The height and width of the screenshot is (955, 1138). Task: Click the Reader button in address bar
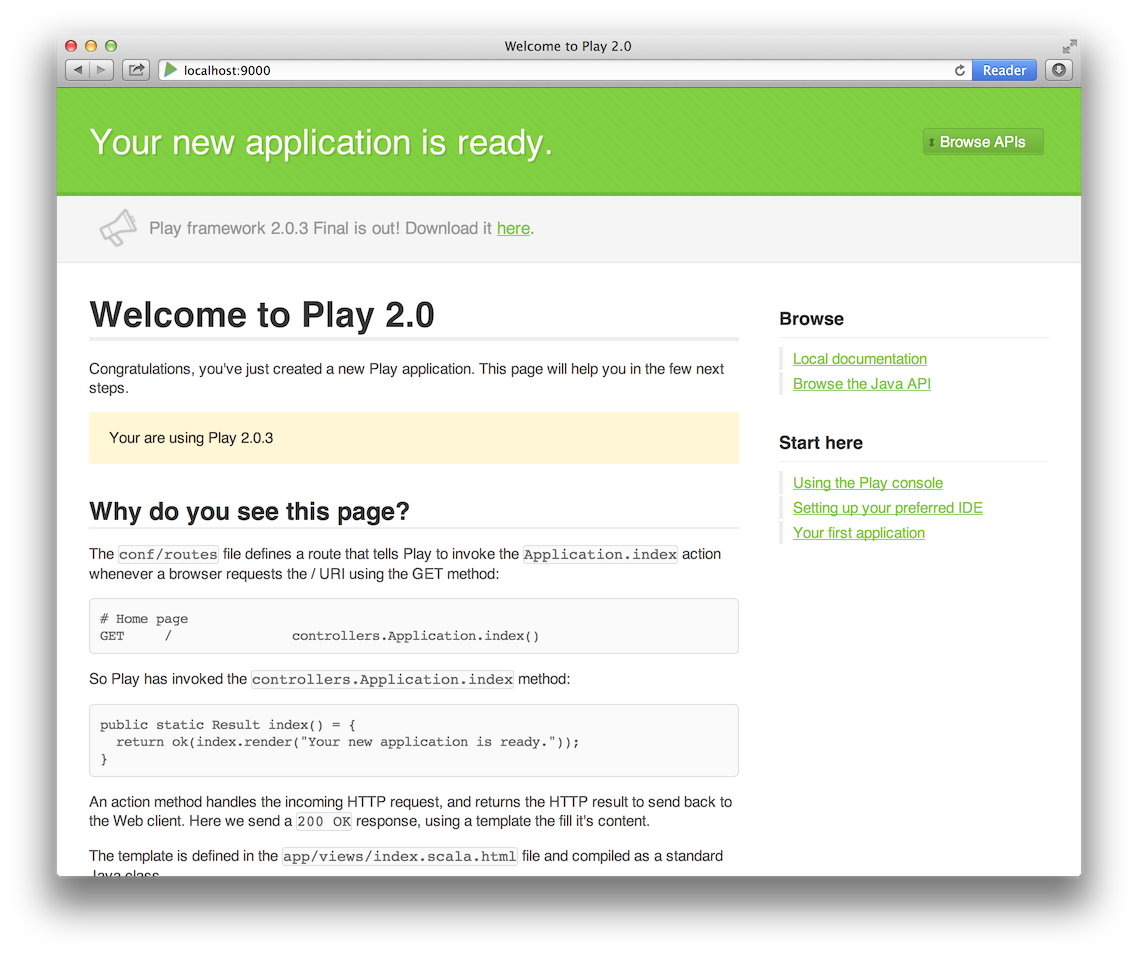(x=1004, y=70)
